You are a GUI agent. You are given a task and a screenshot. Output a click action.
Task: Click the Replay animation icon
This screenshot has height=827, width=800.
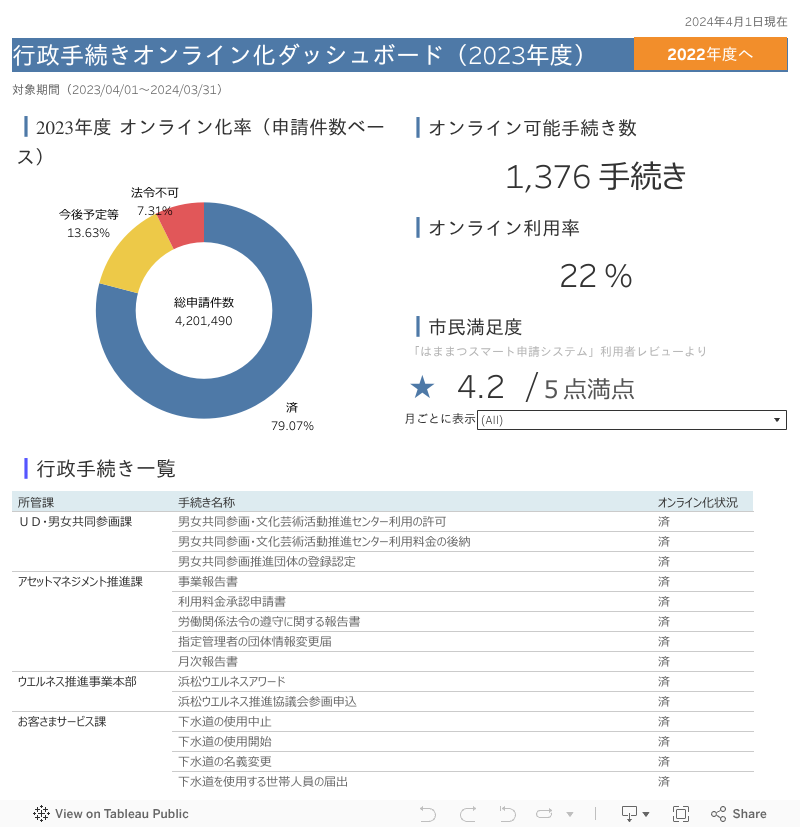coord(544,814)
